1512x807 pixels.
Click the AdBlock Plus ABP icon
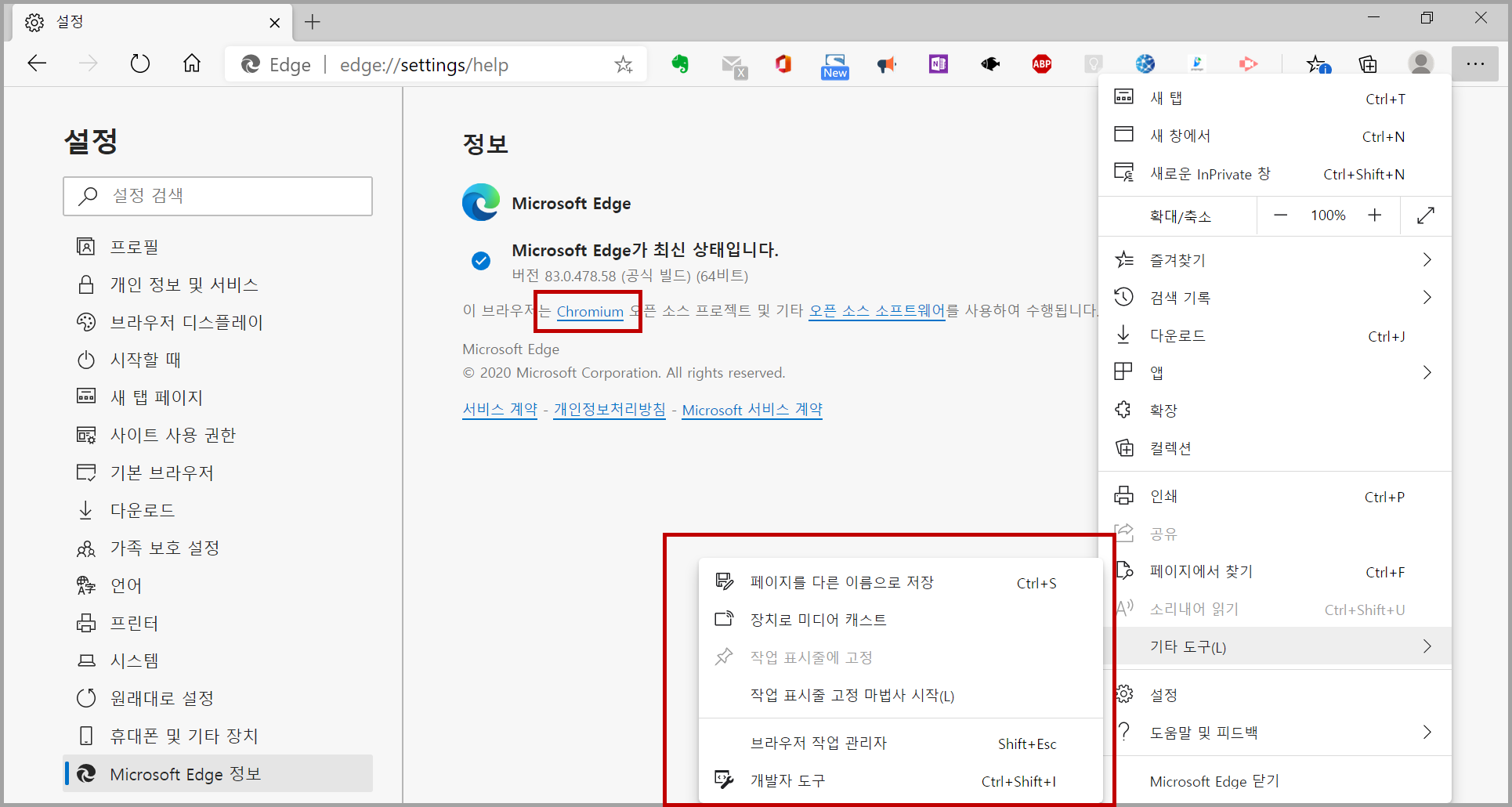tap(1042, 64)
